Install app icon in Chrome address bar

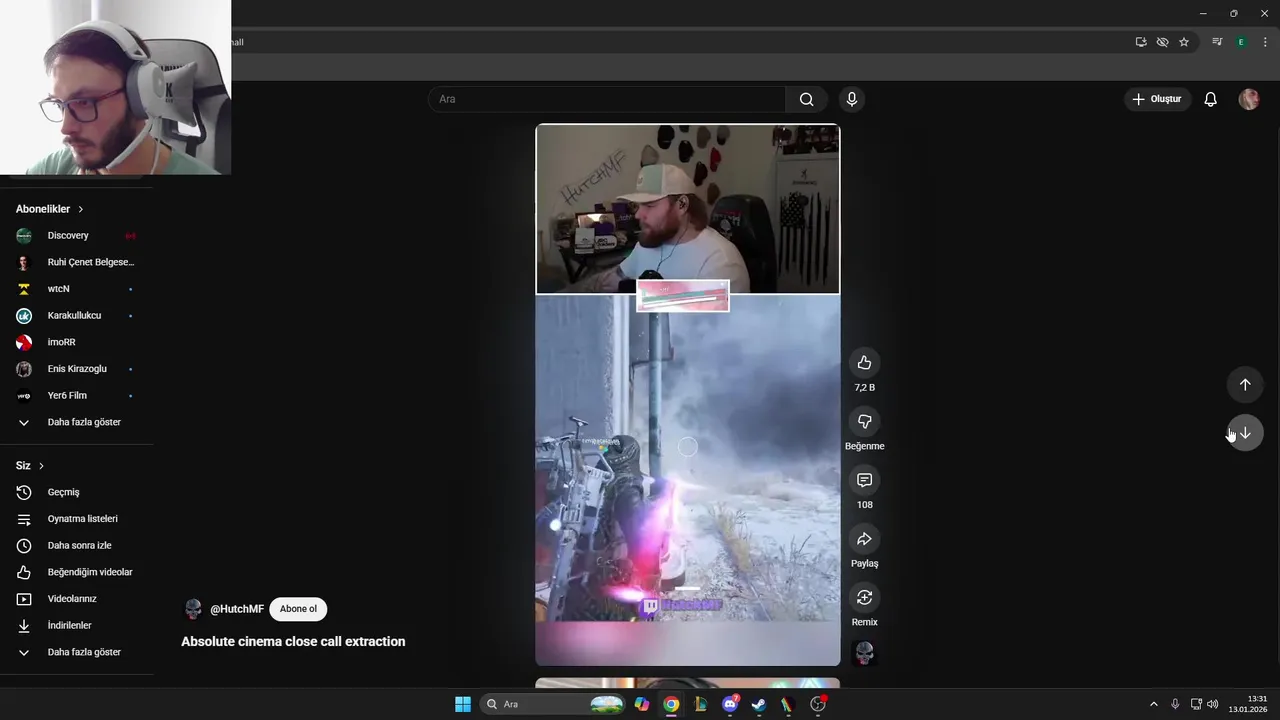pyautogui.click(x=1141, y=42)
